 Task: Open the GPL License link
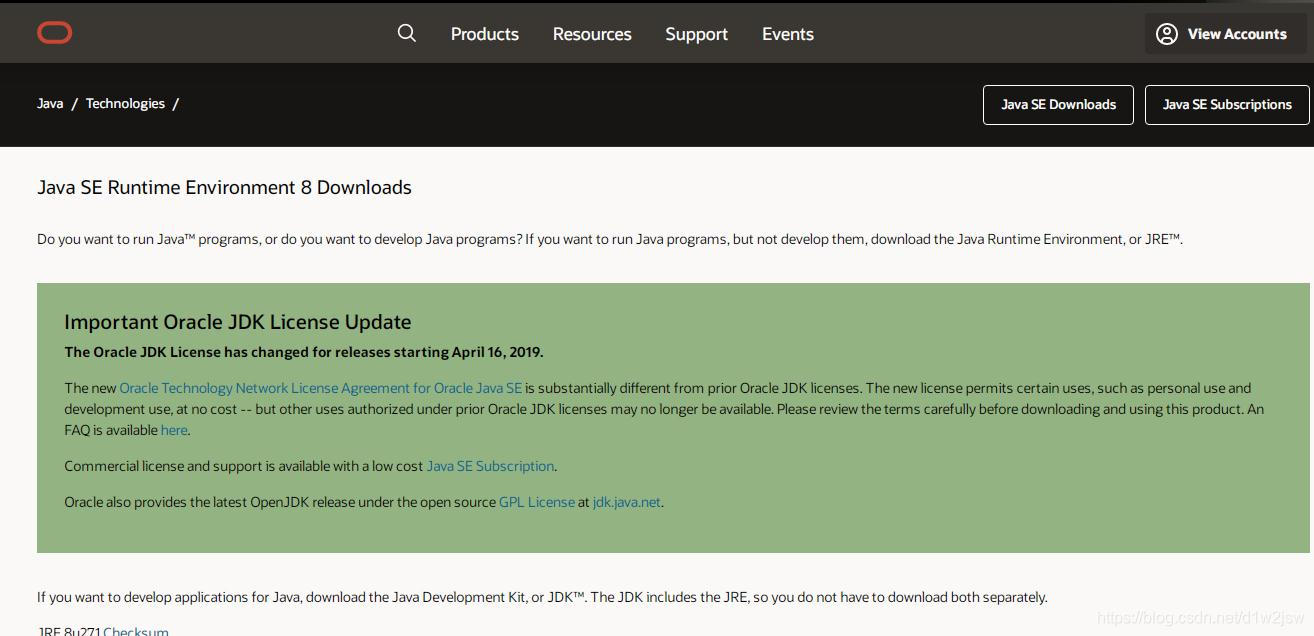[x=537, y=502]
